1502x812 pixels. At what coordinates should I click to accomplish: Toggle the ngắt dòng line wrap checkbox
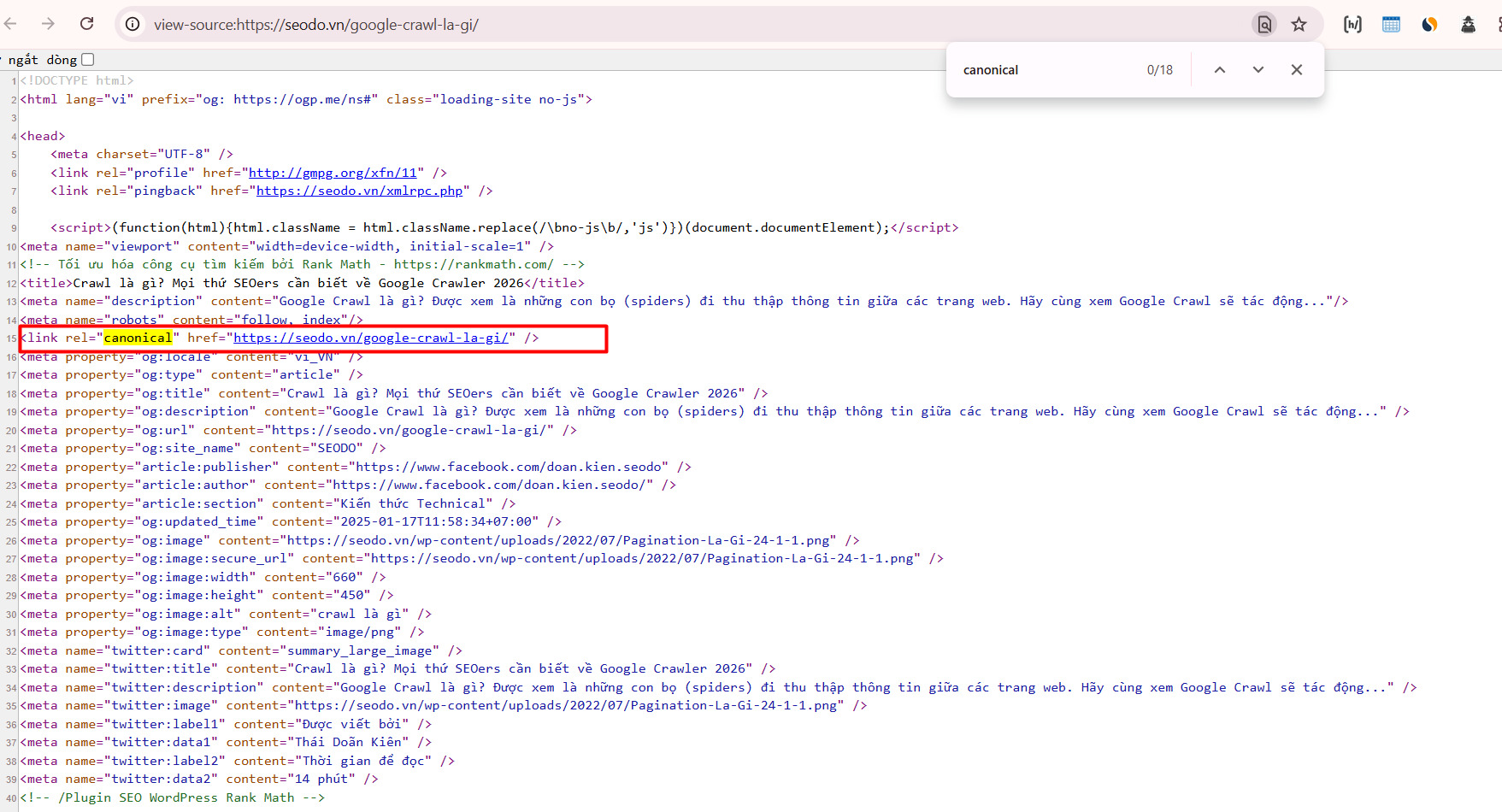[88, 60]
